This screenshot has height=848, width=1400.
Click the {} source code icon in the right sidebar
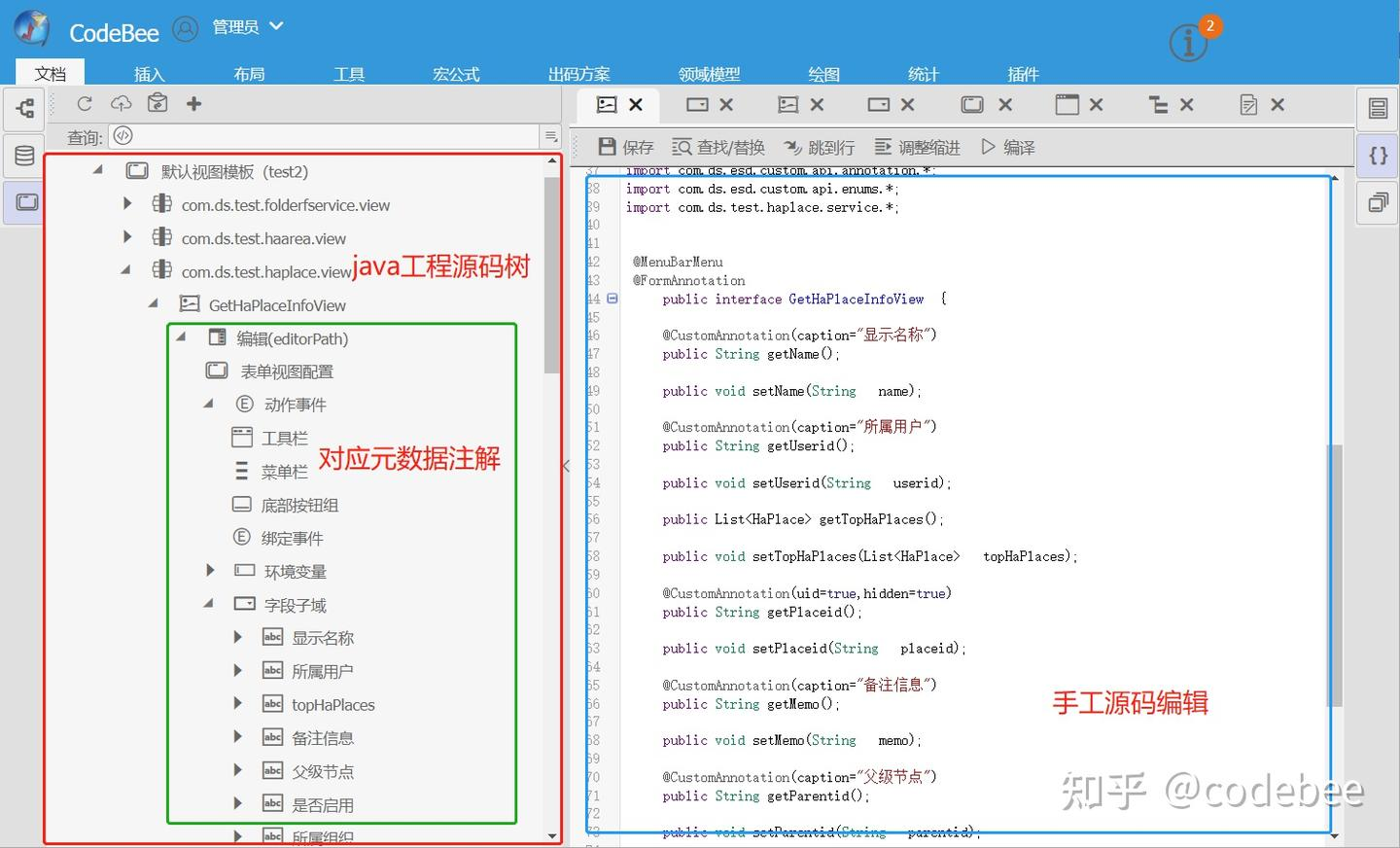(1377, 155)
